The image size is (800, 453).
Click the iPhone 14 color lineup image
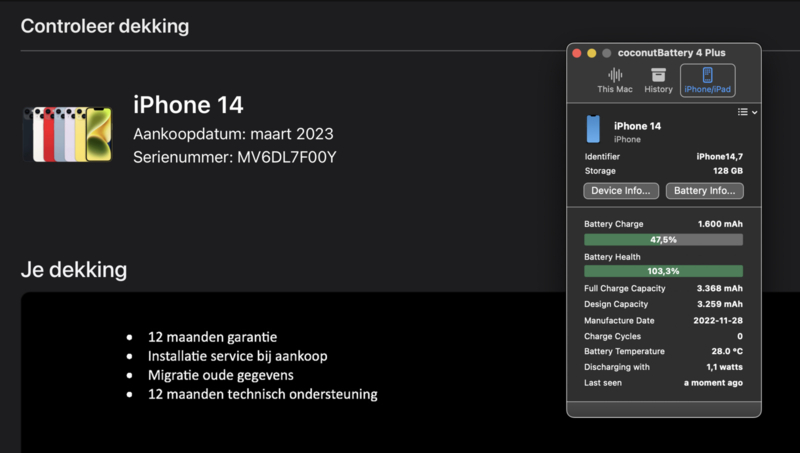point(67,134)
